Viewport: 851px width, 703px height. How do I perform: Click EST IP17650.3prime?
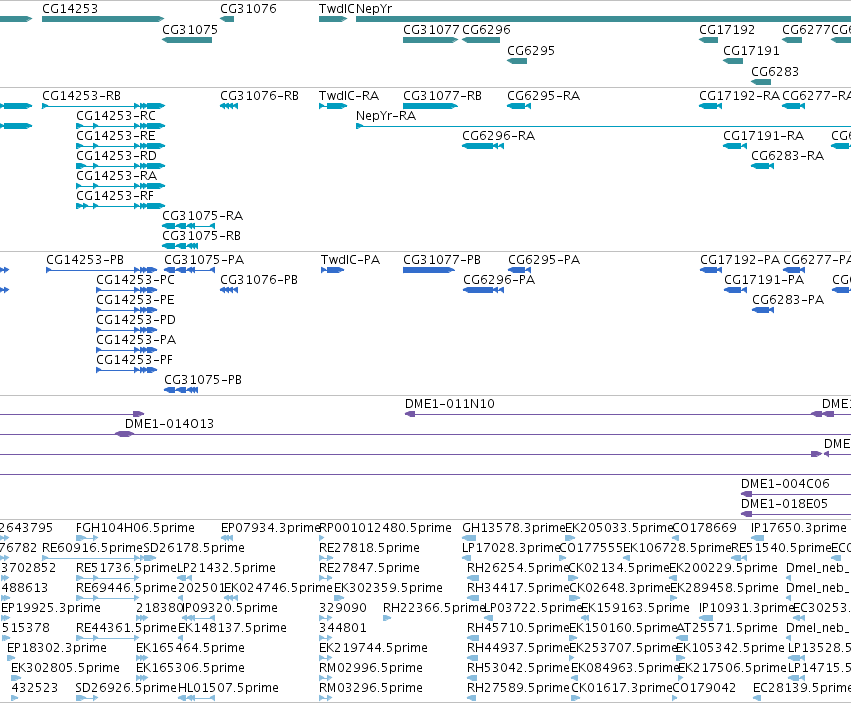(798, 528)
